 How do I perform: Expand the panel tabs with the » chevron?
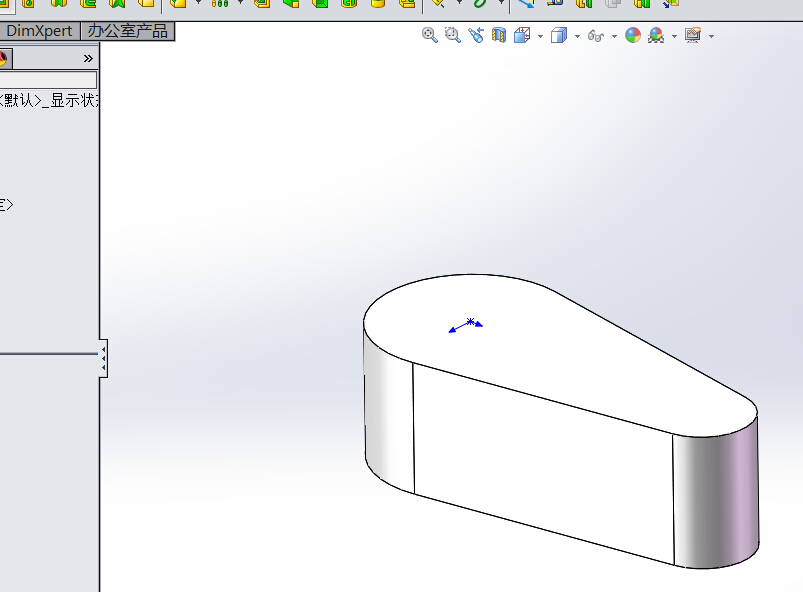(x=88, y=58)
